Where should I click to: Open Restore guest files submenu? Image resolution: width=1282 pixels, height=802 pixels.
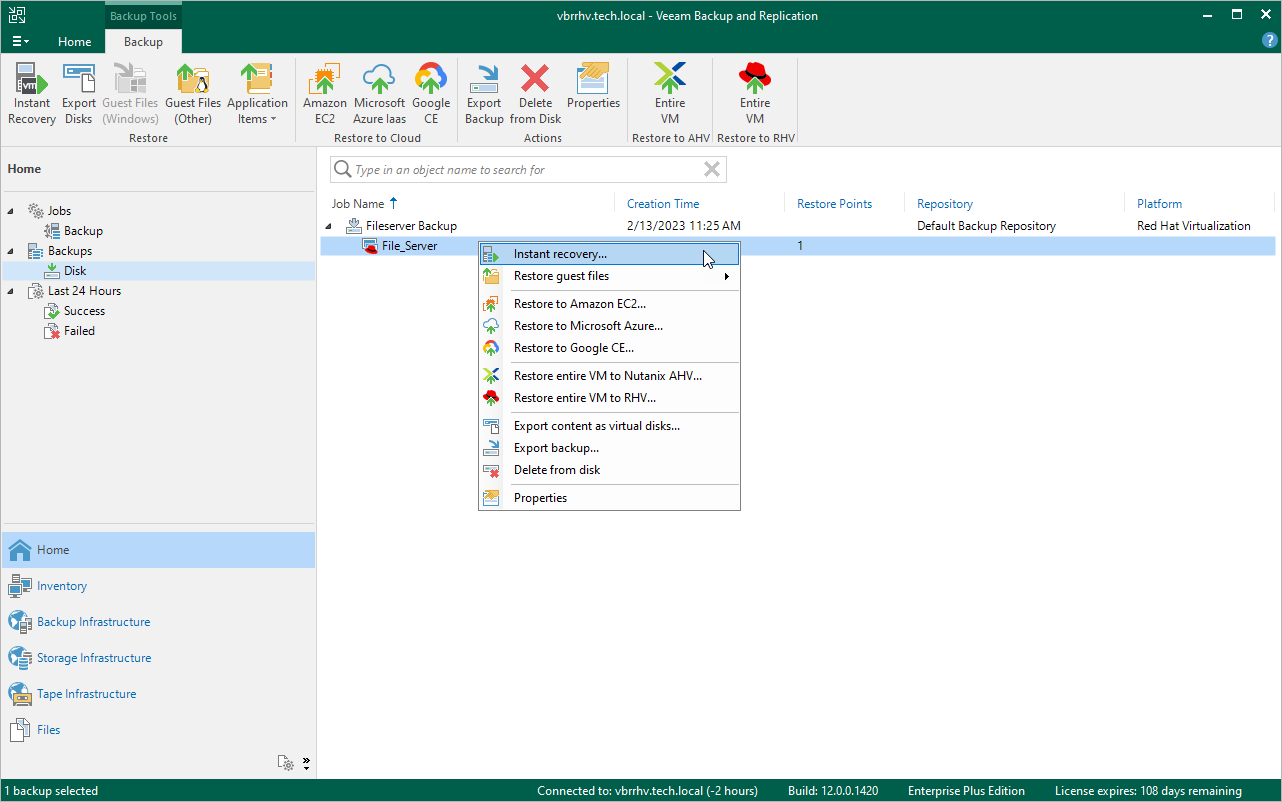point(610,276)
